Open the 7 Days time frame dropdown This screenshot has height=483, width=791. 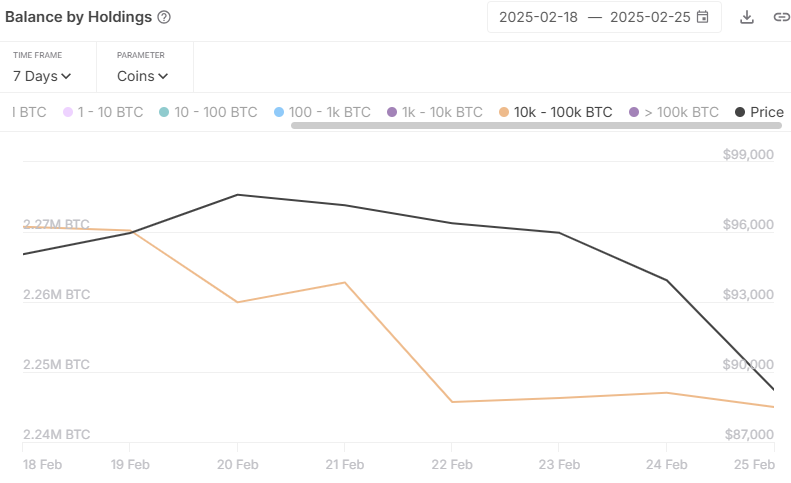tap(42, 75)
